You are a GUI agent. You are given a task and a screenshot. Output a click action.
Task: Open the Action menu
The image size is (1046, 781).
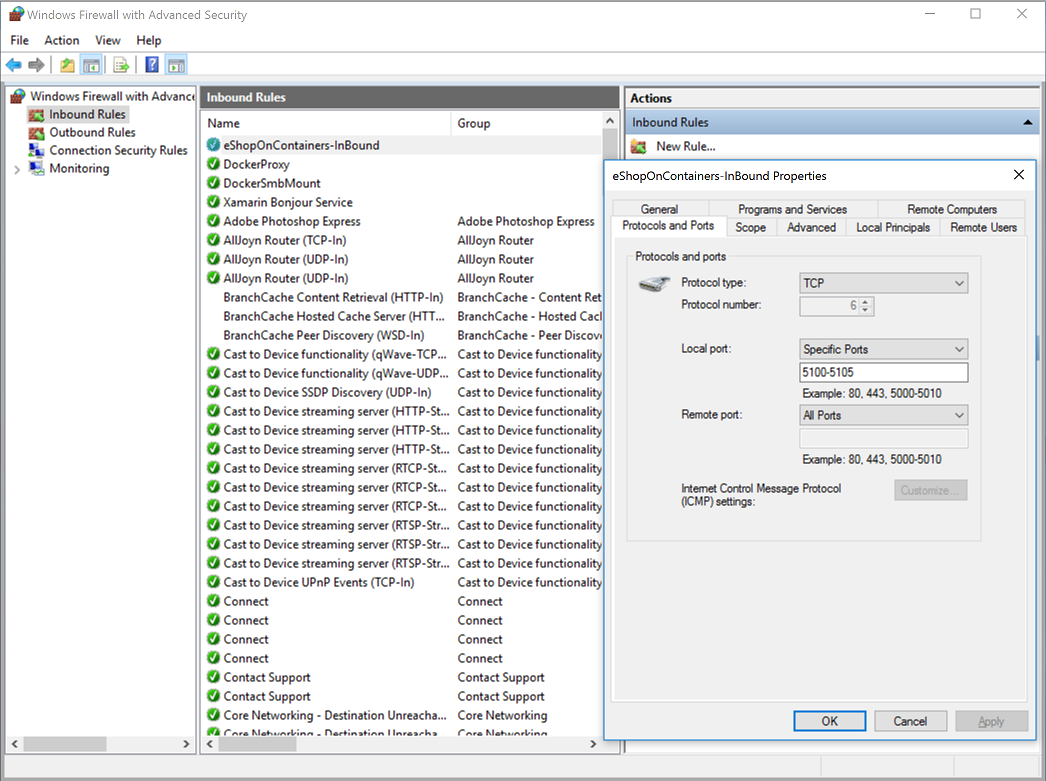[61, 40]
